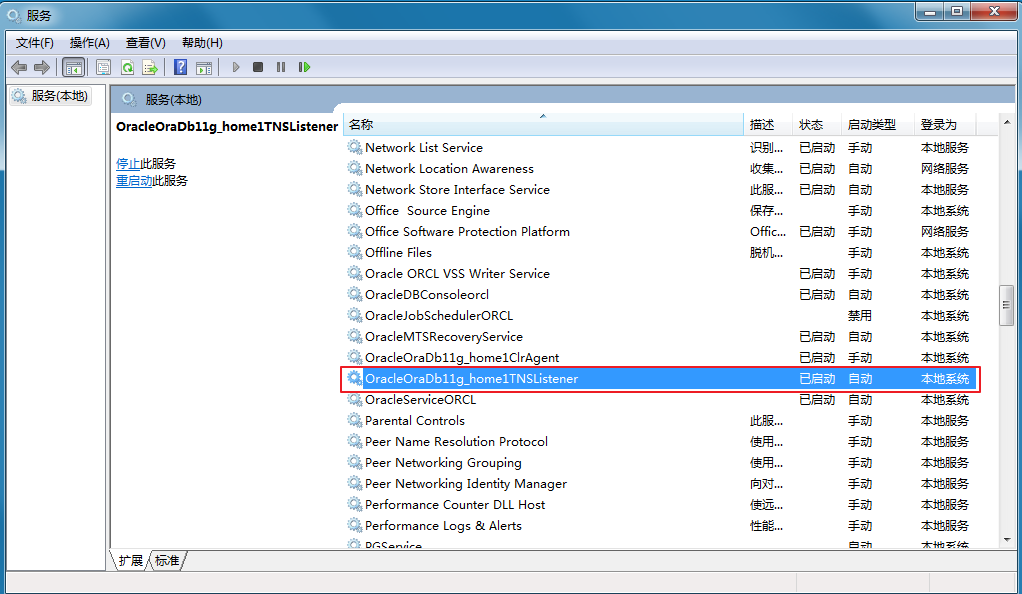
Task: Click the 停止 link to stop this service
Action: pos(128,164)
